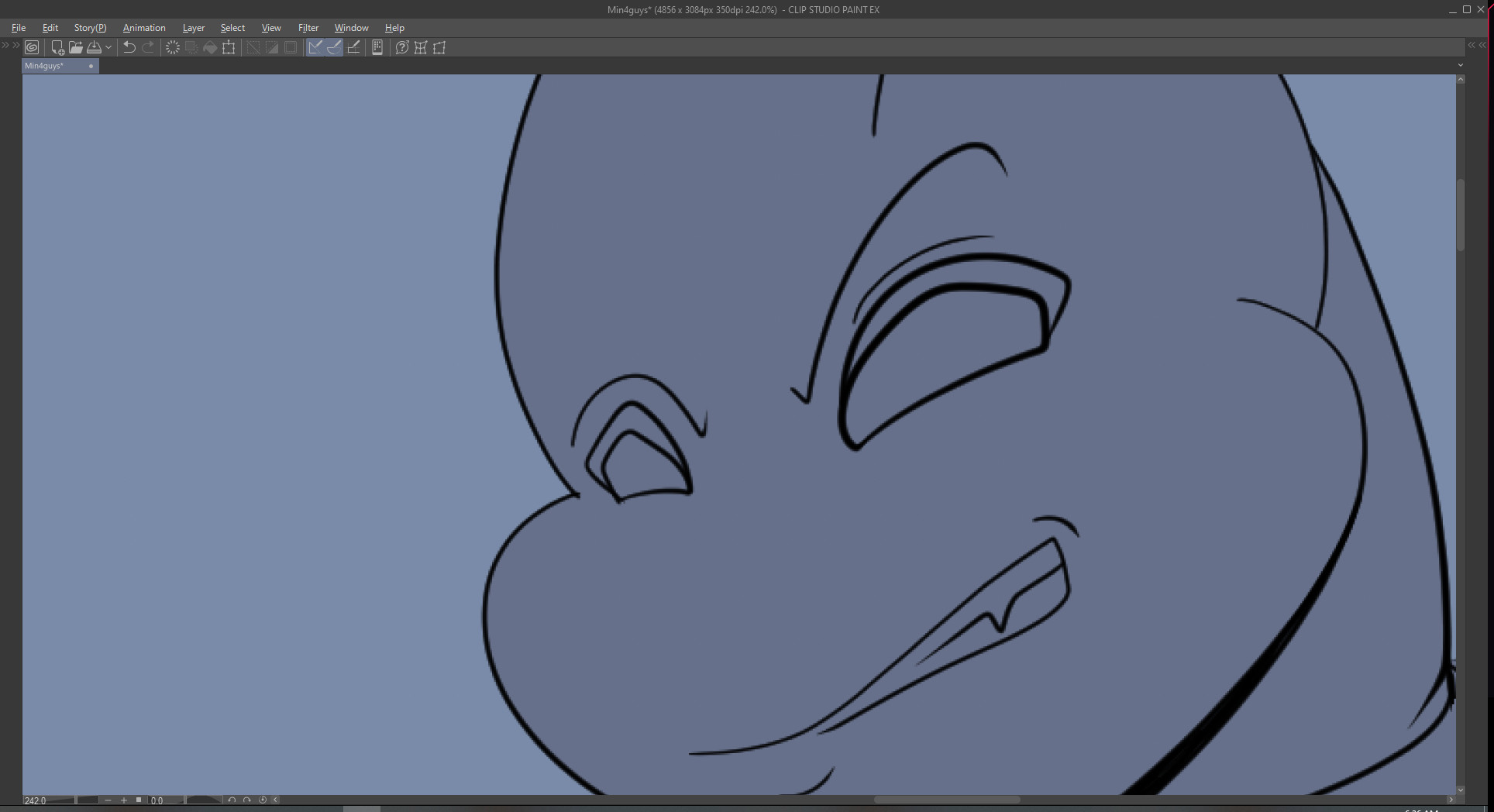This screenshot has width=1494, height=812.
Task: Expand left collapsed palette dock arrows
Action: point(5,46)
